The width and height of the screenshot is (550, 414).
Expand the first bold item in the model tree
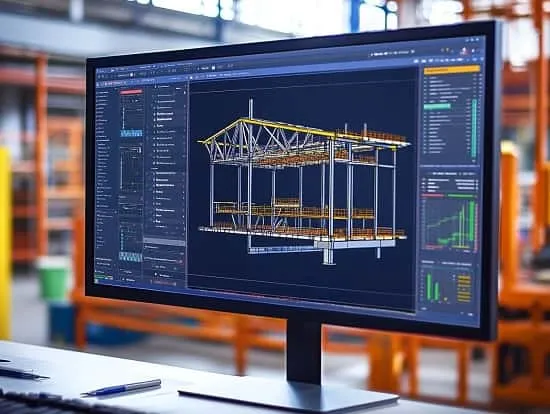(154, 114)
